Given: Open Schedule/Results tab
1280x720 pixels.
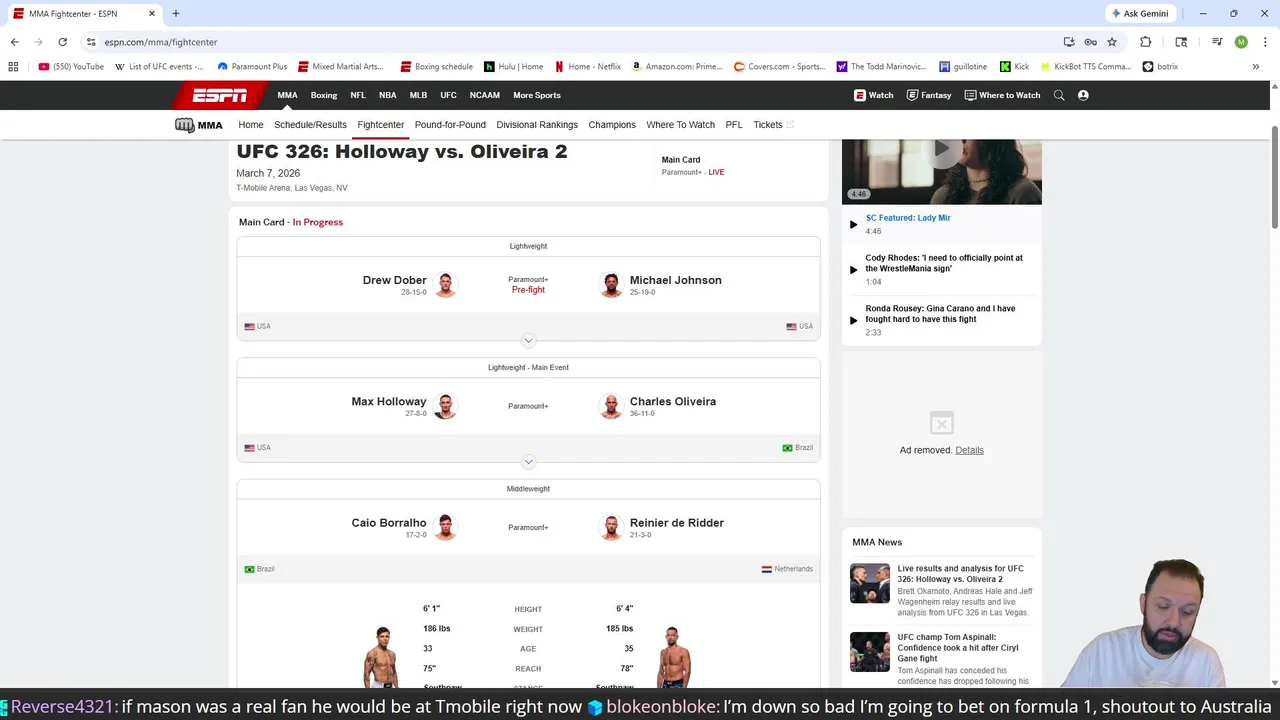Looking at the screenshot, I should (310, 125).
